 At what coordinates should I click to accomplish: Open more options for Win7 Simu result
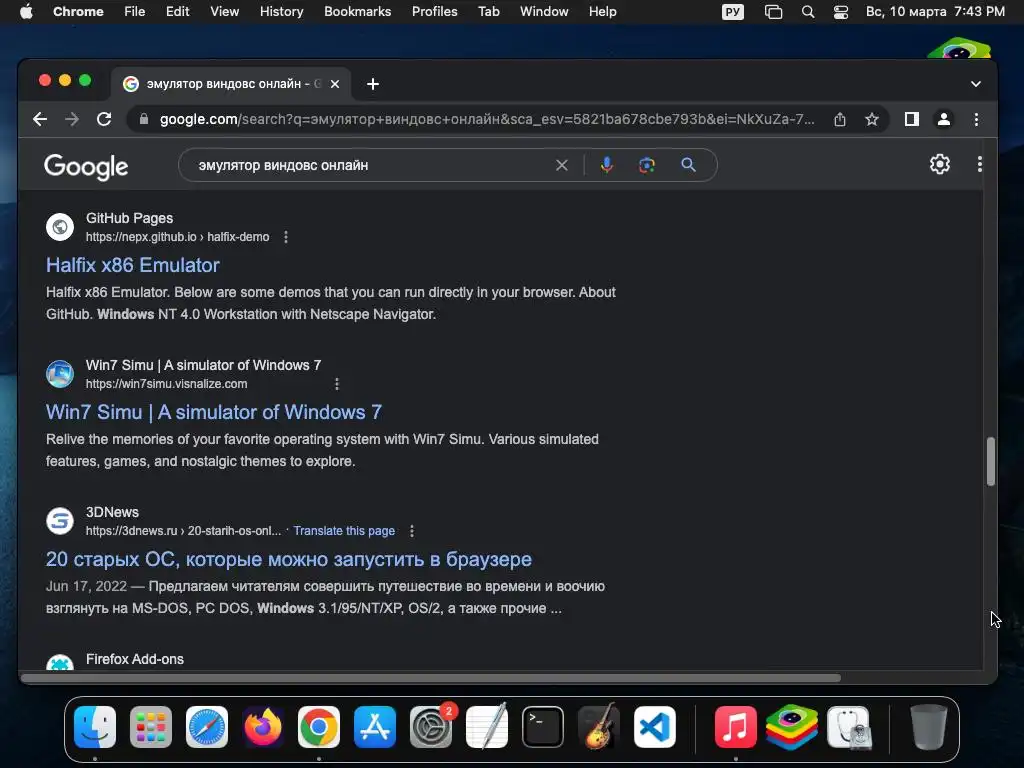pyautogui.click(x=337, y=384)
